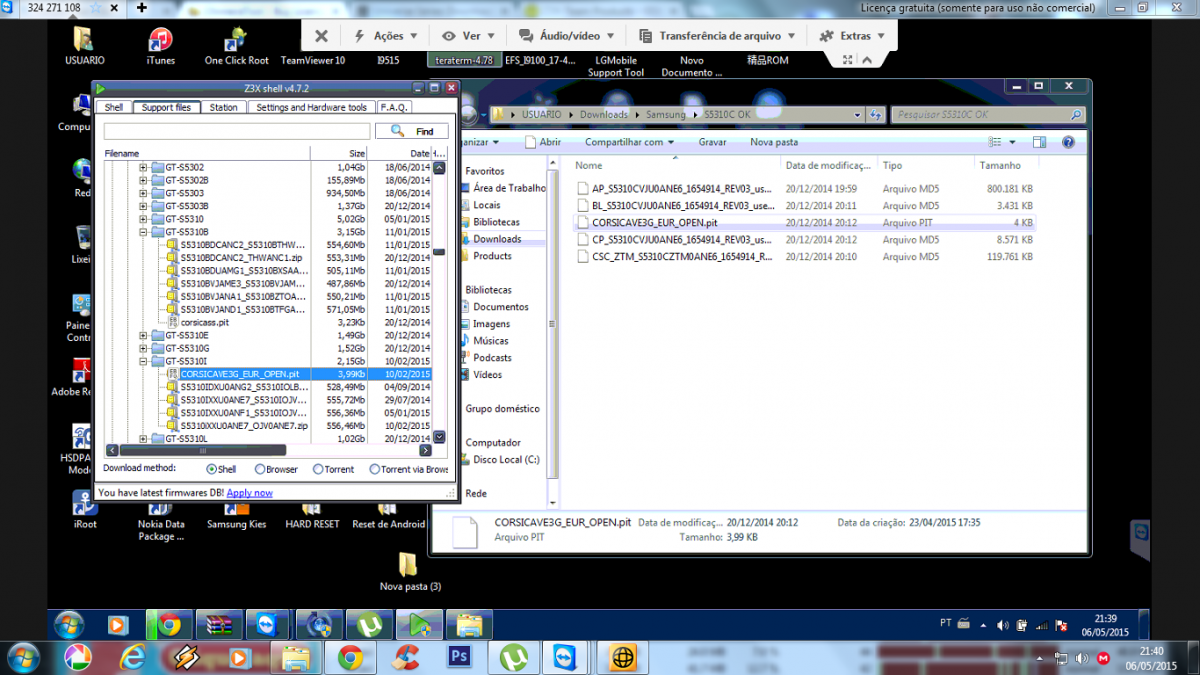Click the Explorer address refresh icon
This screenshot has height=675, width=1200.
[875, 115]
